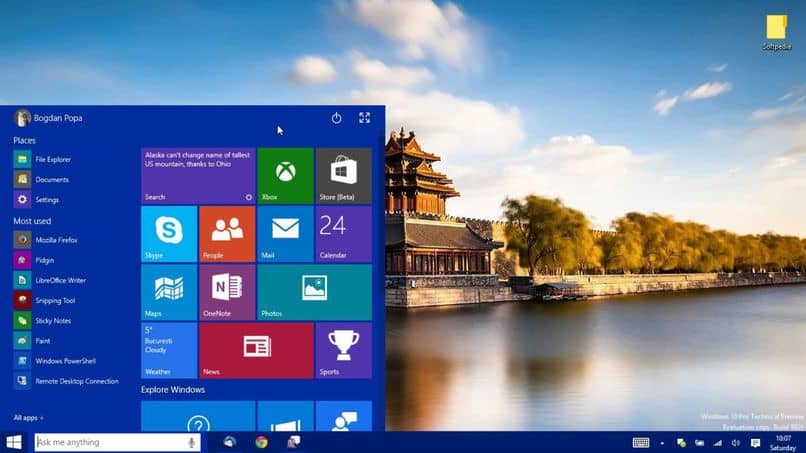
Task: Open the Weather tile for Bucuresti
Action: point(169,351)
